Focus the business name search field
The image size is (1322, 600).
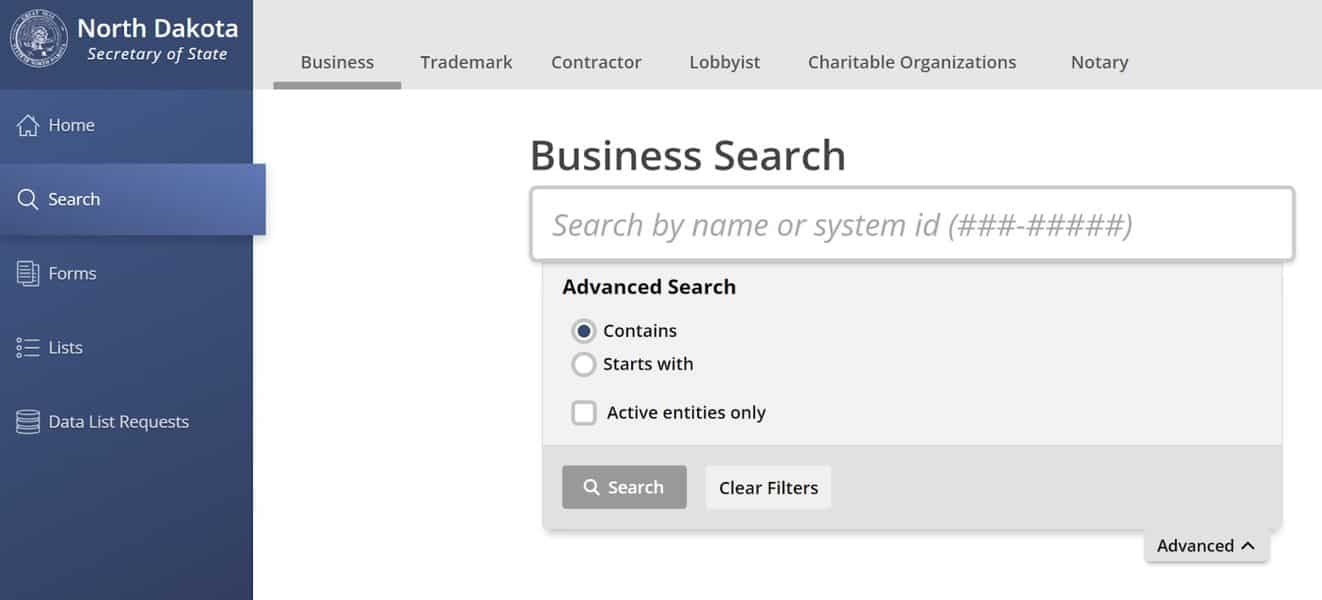click(x=912, y=224)
